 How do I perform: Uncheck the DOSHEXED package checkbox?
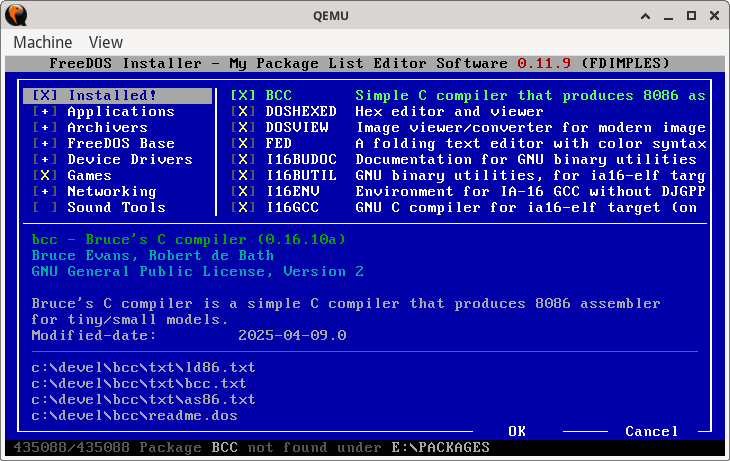point(243,111)
